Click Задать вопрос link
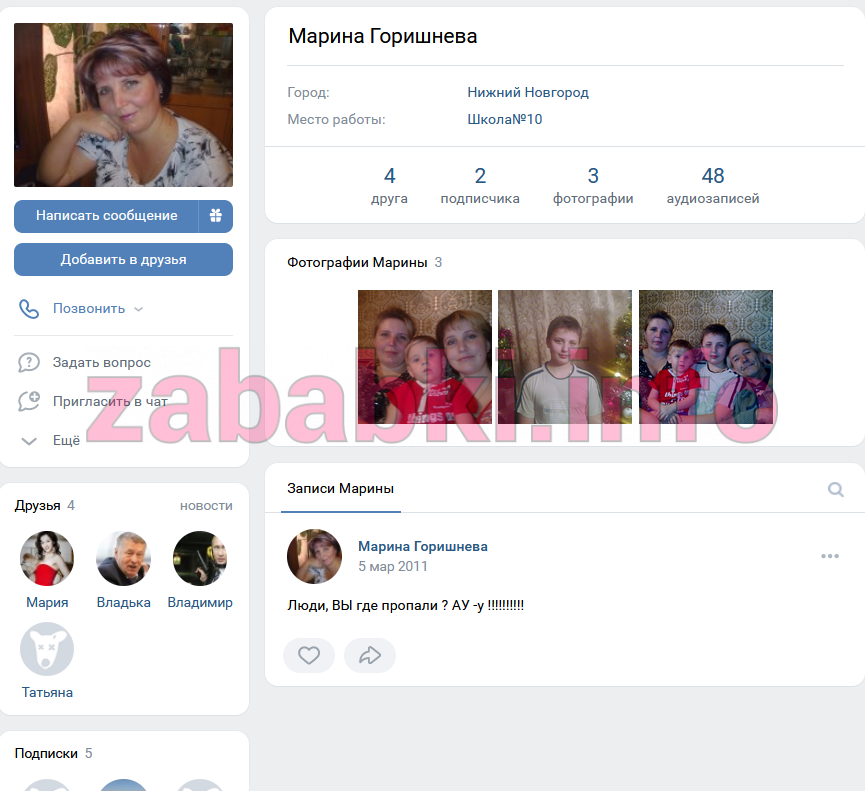 tap(102, 362)
